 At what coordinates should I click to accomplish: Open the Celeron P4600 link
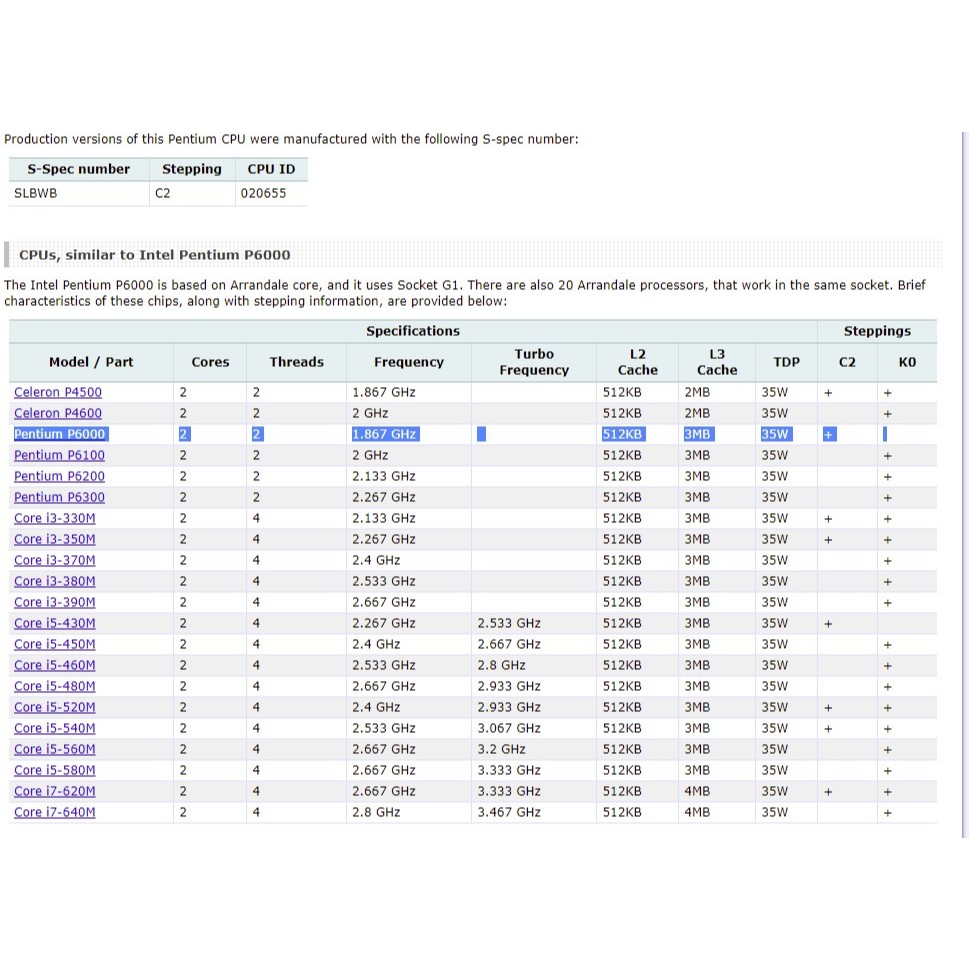58,413
